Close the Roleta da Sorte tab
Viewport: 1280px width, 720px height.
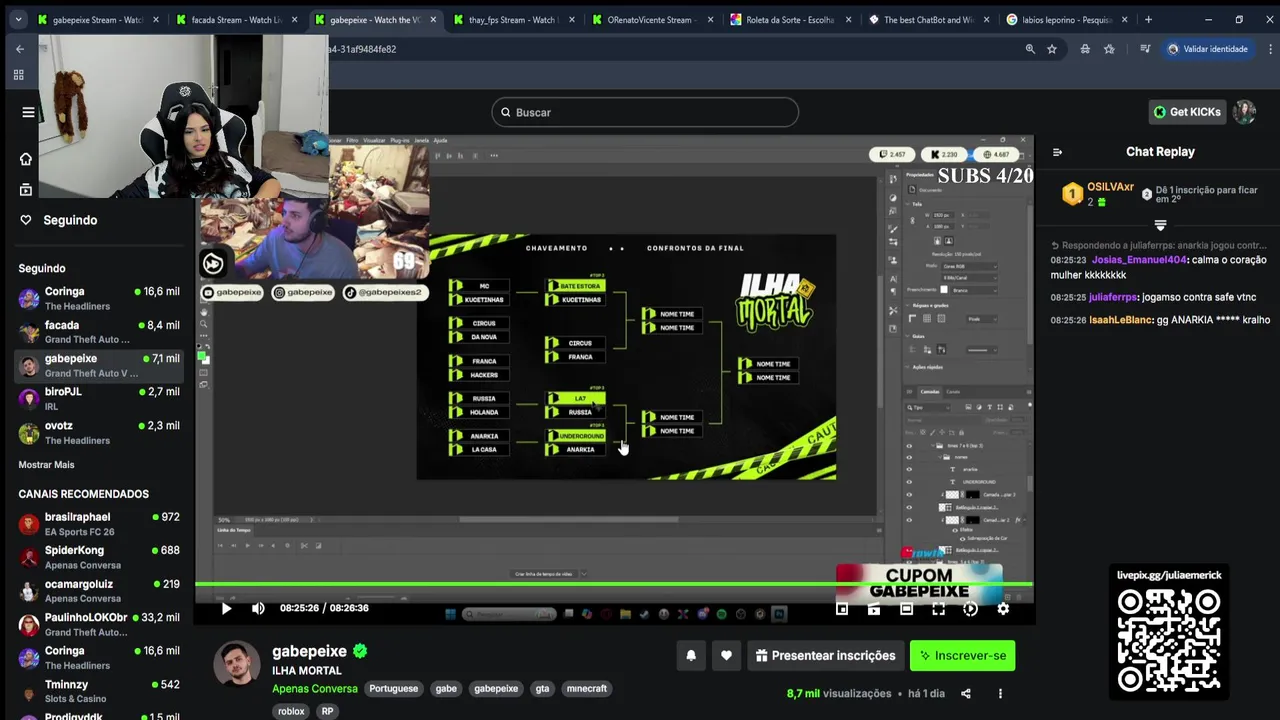click(x=848, y=19)
